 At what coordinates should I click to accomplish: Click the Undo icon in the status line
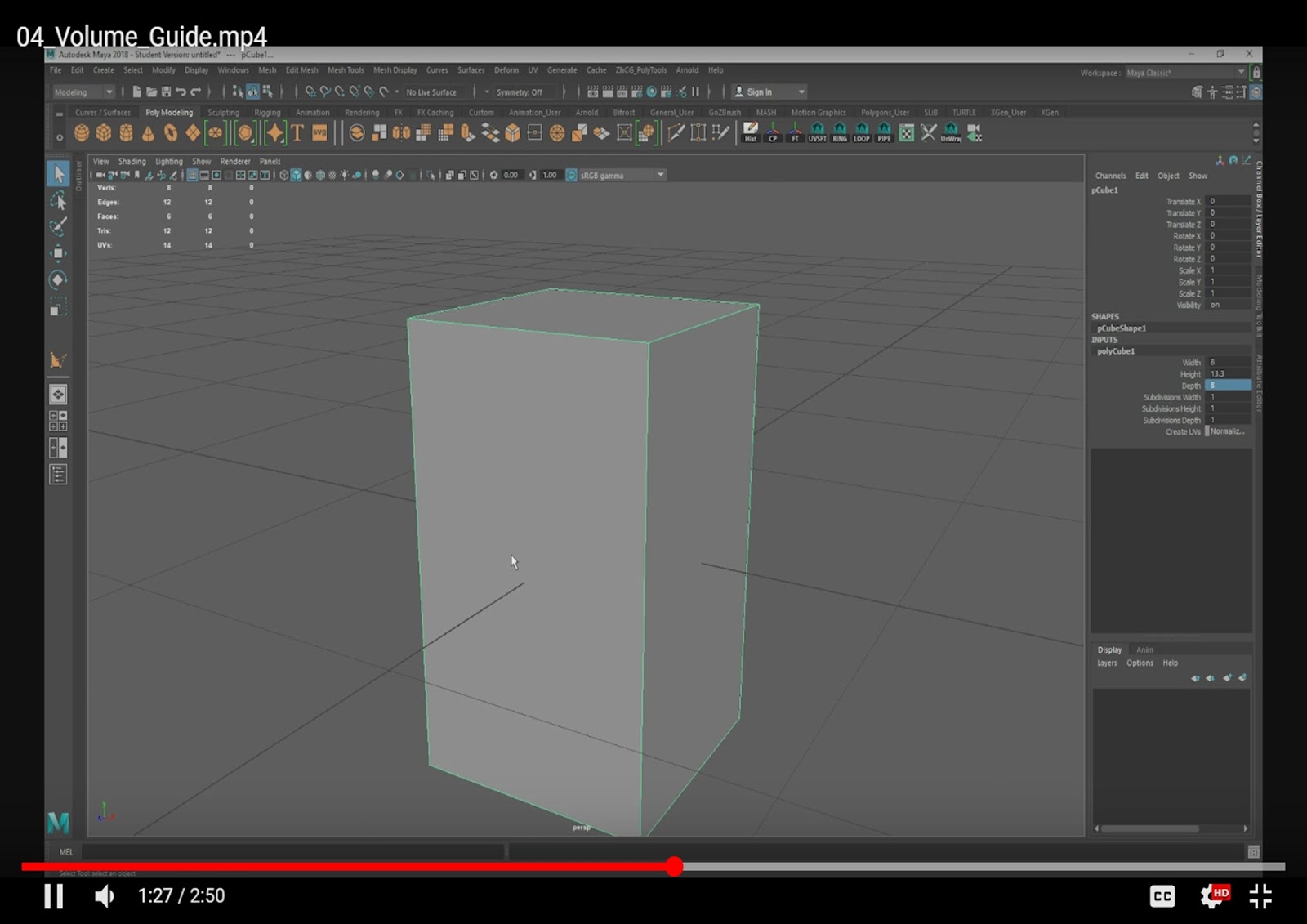click(x=180, y=92)
